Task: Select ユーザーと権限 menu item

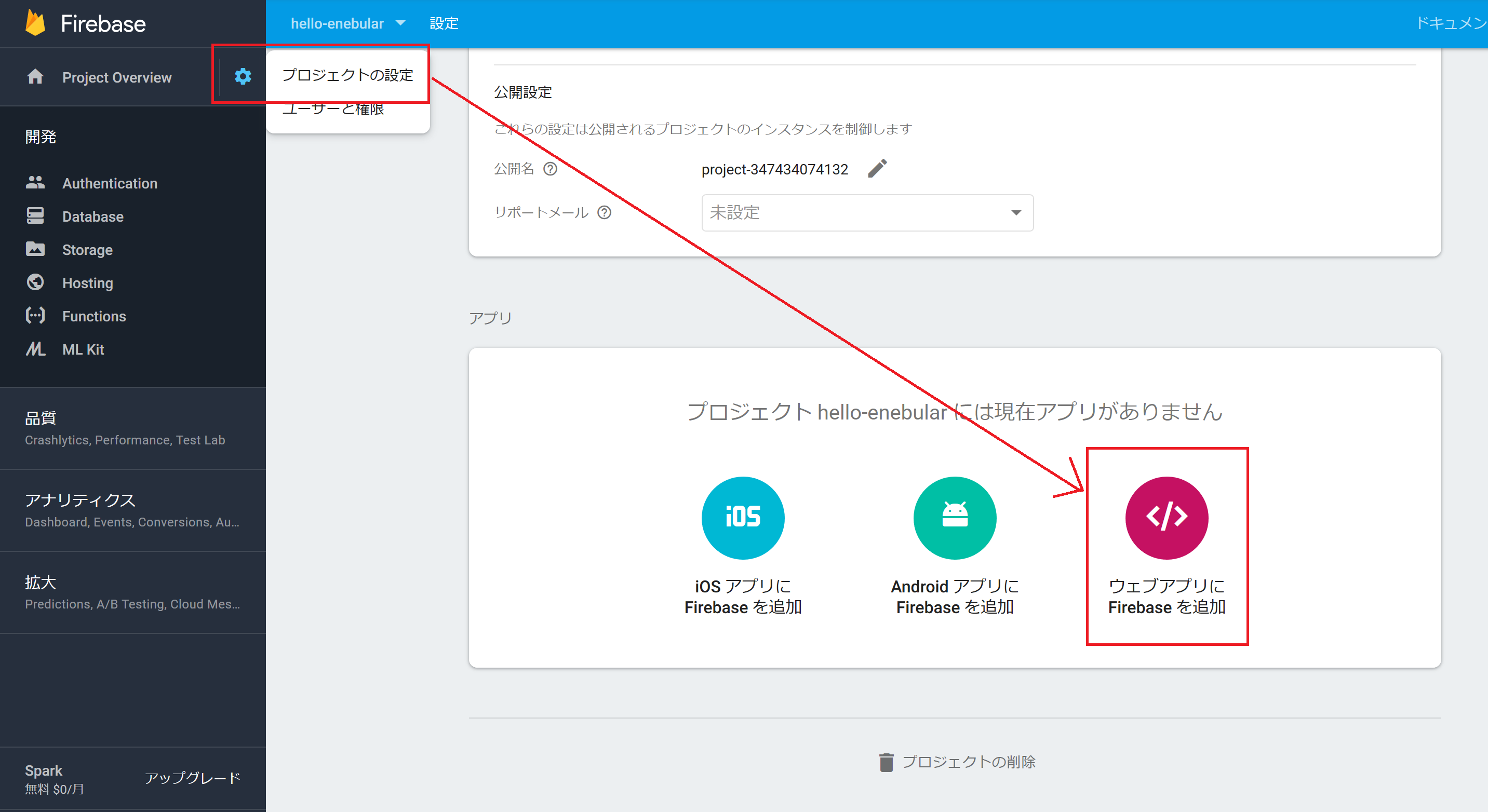Action: point(348,110)
